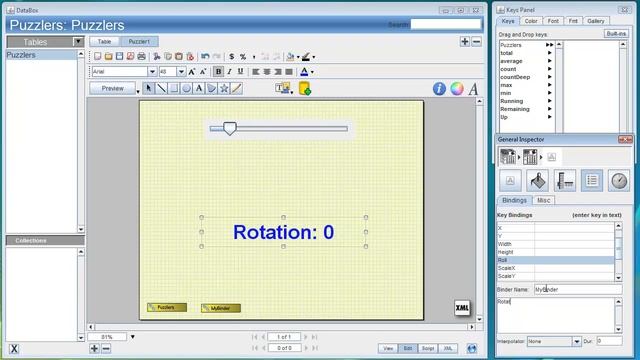Open the paint bucket fill inspector
The width and height of the screenshot is (640, 360).
pos(538,180)
